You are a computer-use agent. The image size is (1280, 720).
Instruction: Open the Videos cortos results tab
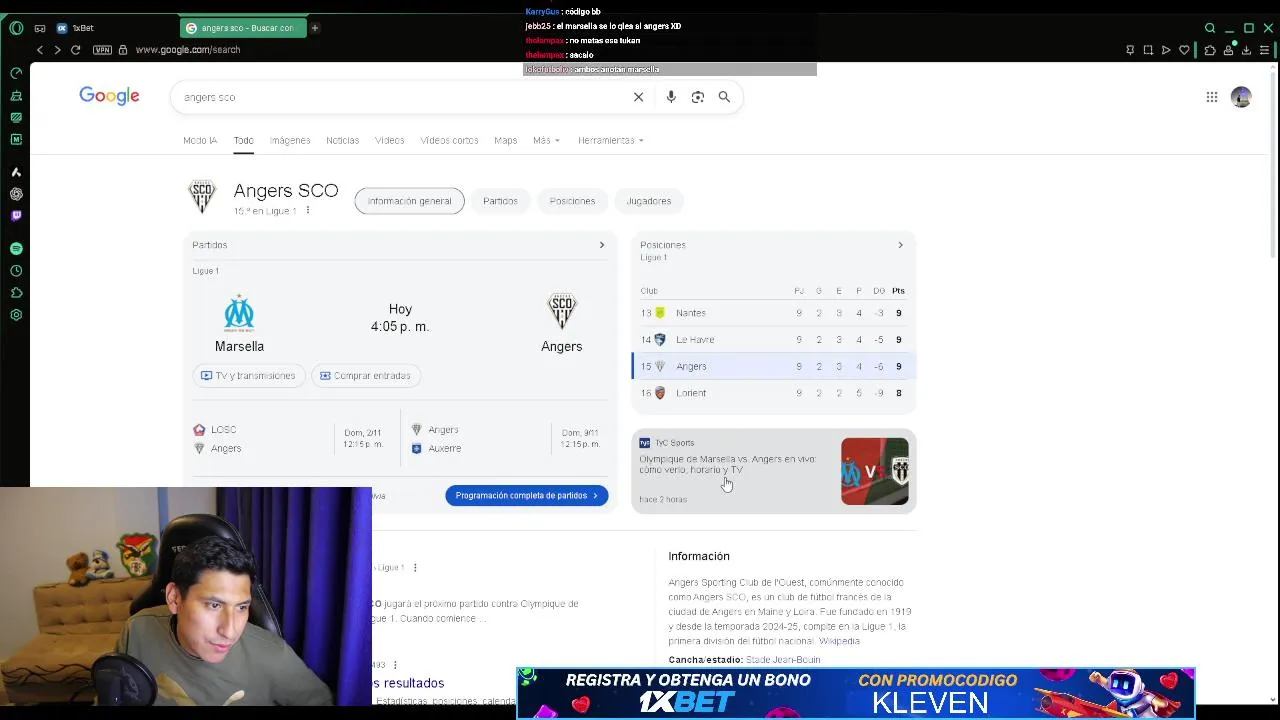tap(449, 140)
